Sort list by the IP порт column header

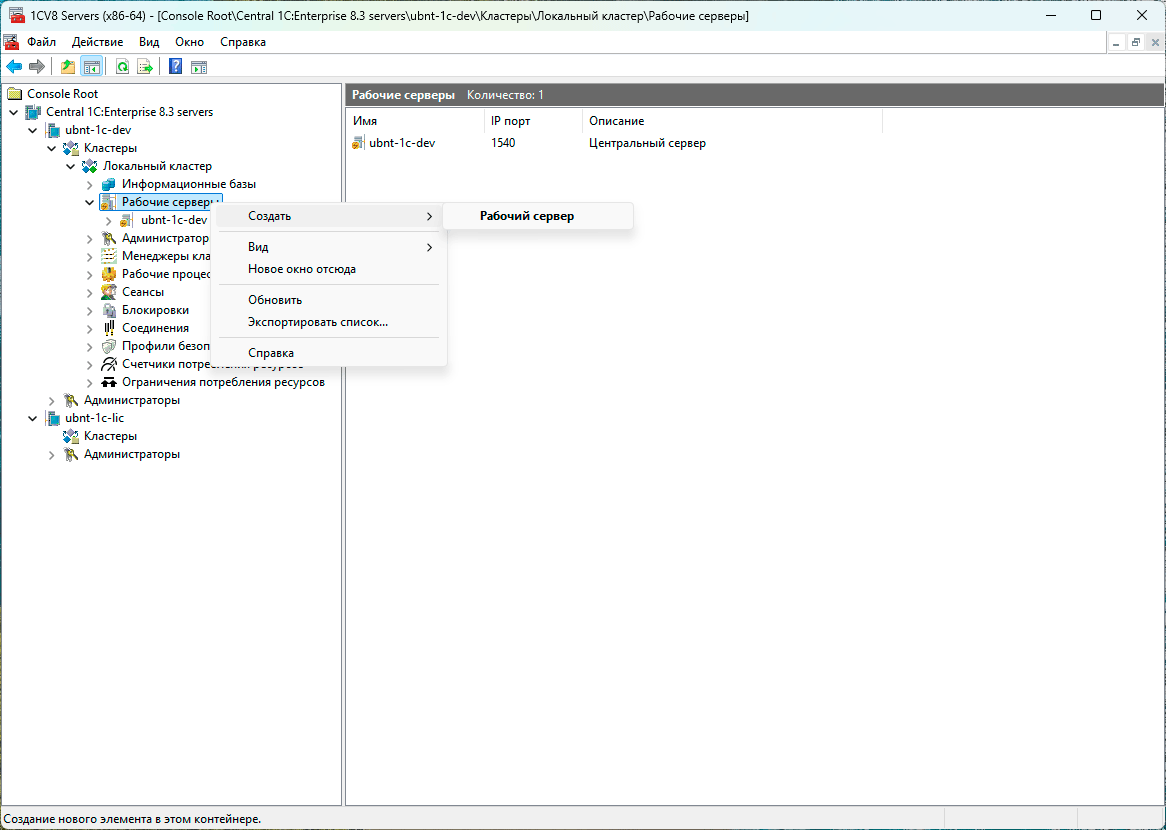510,121
